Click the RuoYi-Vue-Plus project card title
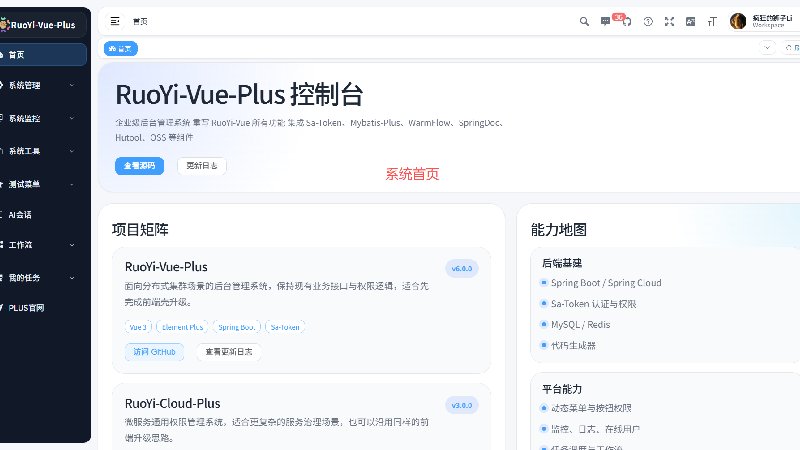The height and width of the screenshot is (450, 800). [166, 267]
